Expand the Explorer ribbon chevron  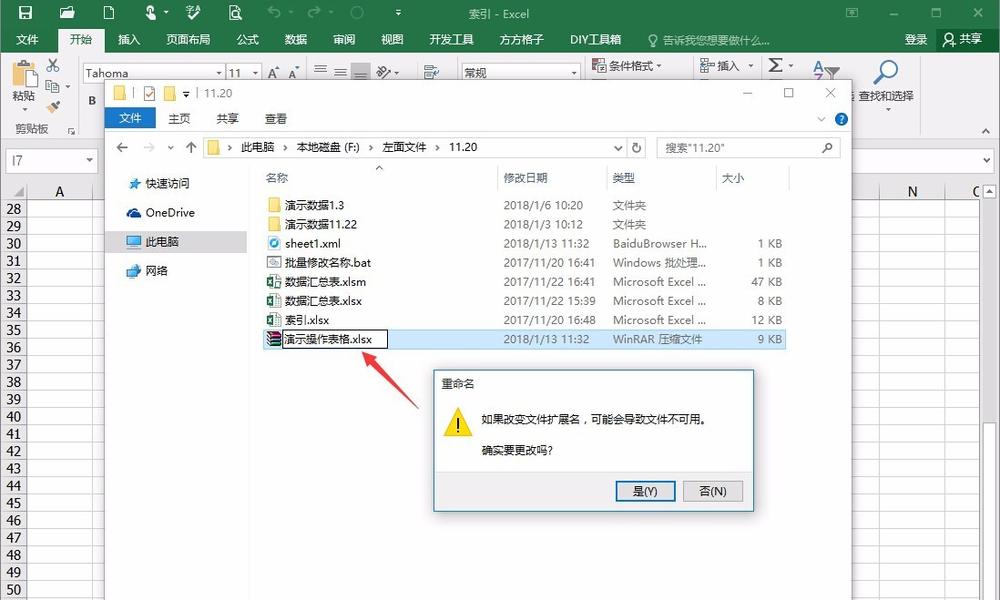(x=821, y=119)
